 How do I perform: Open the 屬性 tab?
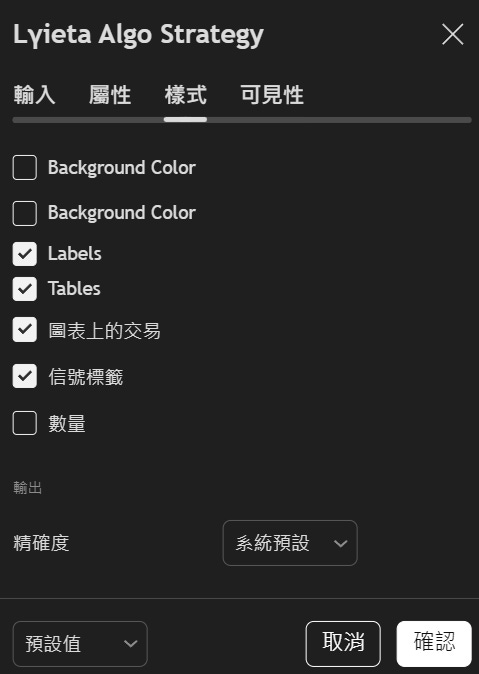pyautogui.click(x=110, y=95)
